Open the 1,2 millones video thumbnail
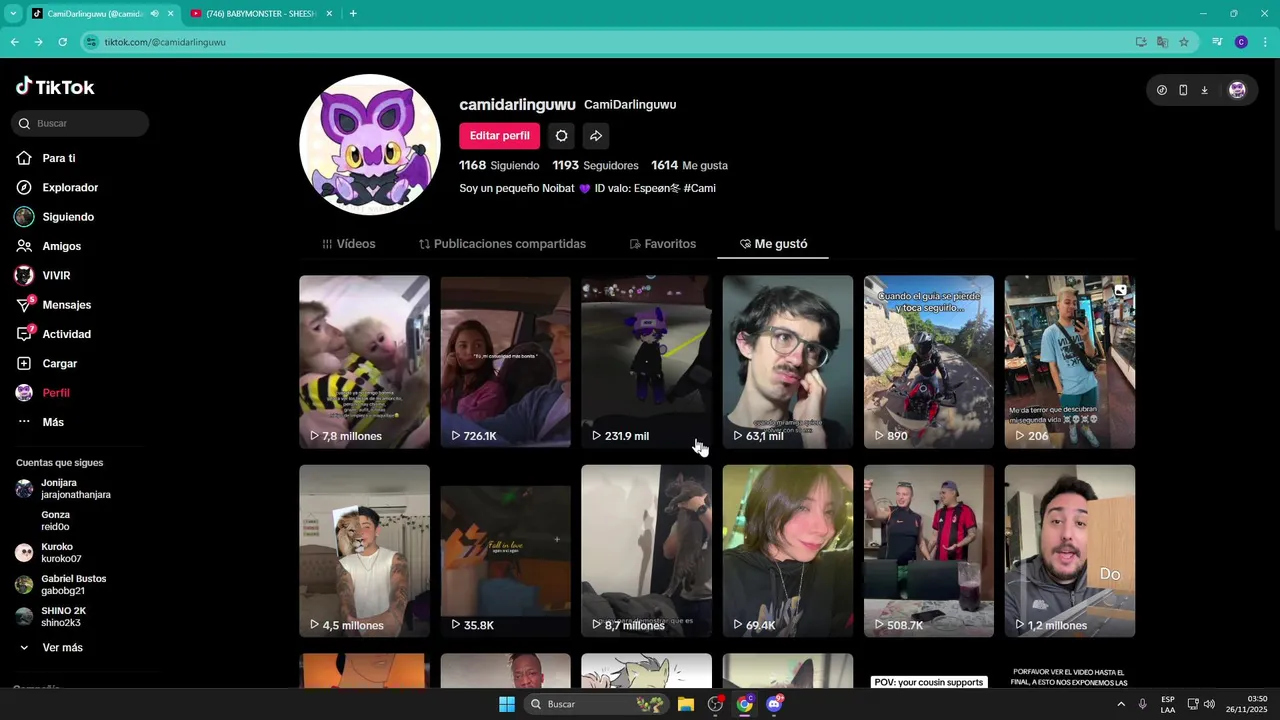The width and height of the screenshot is (1280, 720). (x=1069, y=551)
